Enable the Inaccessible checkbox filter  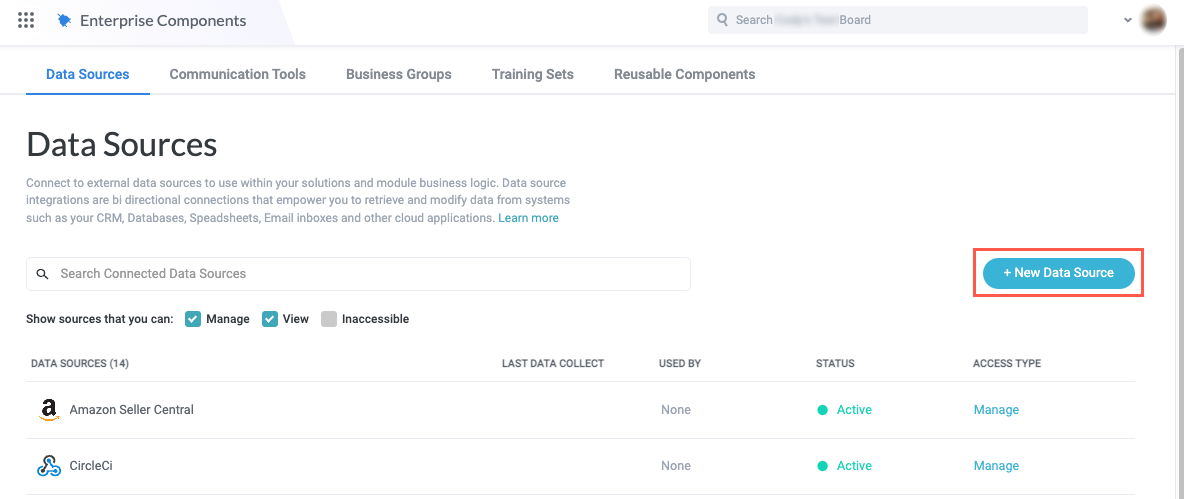[329, 319]
